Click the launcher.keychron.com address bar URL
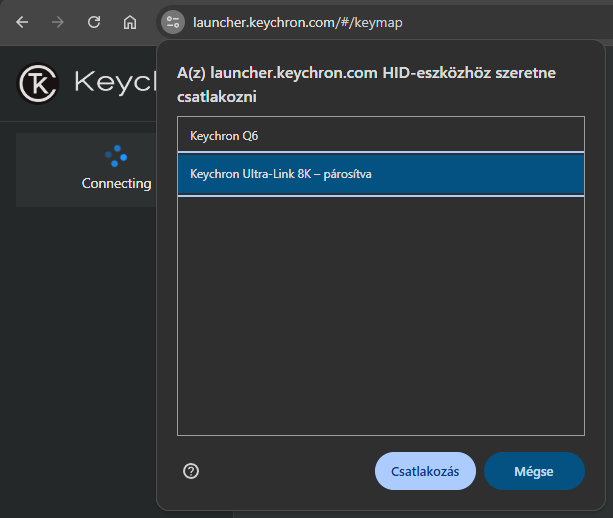Viewport: 613px width, 518px height. coord(298,23)
